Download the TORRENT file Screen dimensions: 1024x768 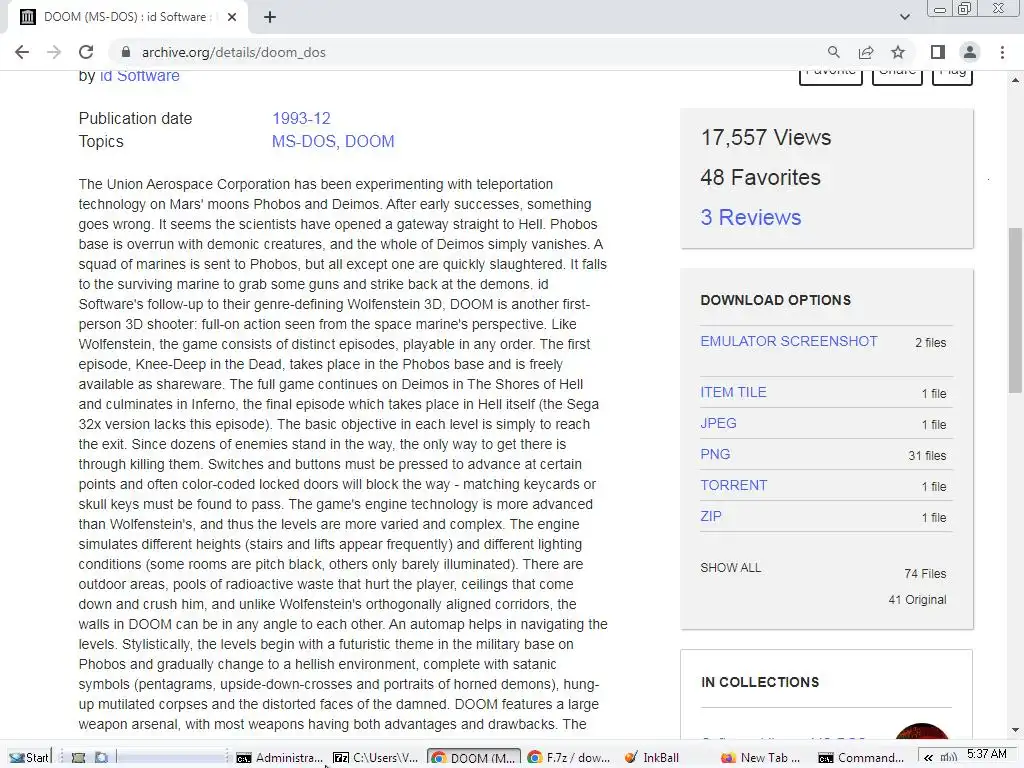(x=733, y=485)
